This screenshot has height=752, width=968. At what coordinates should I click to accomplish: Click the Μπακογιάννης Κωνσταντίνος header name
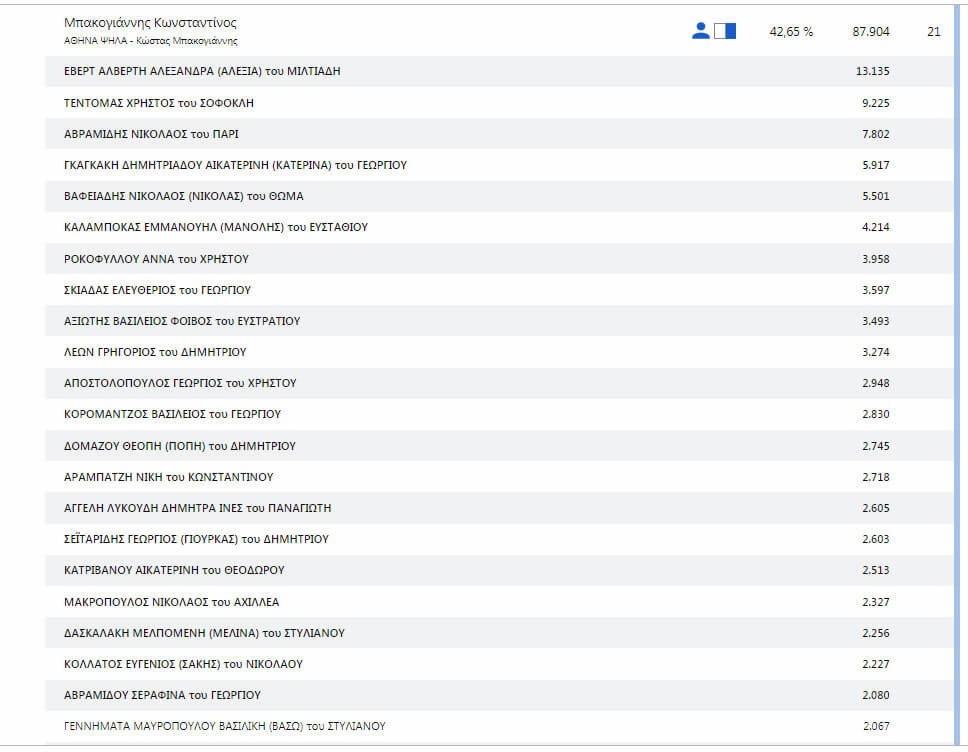click(150, 22)
